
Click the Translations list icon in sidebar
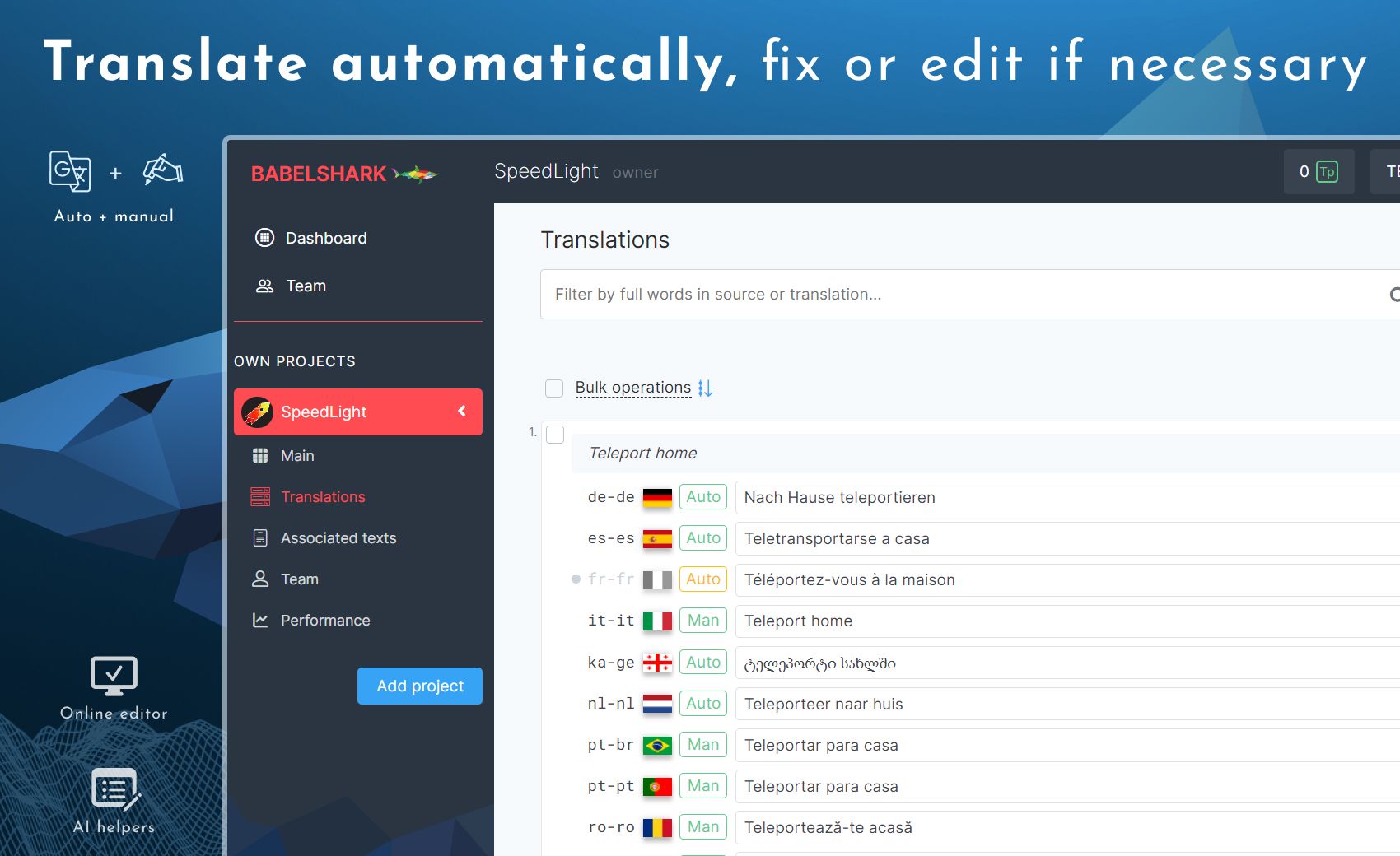coord(260,496)
